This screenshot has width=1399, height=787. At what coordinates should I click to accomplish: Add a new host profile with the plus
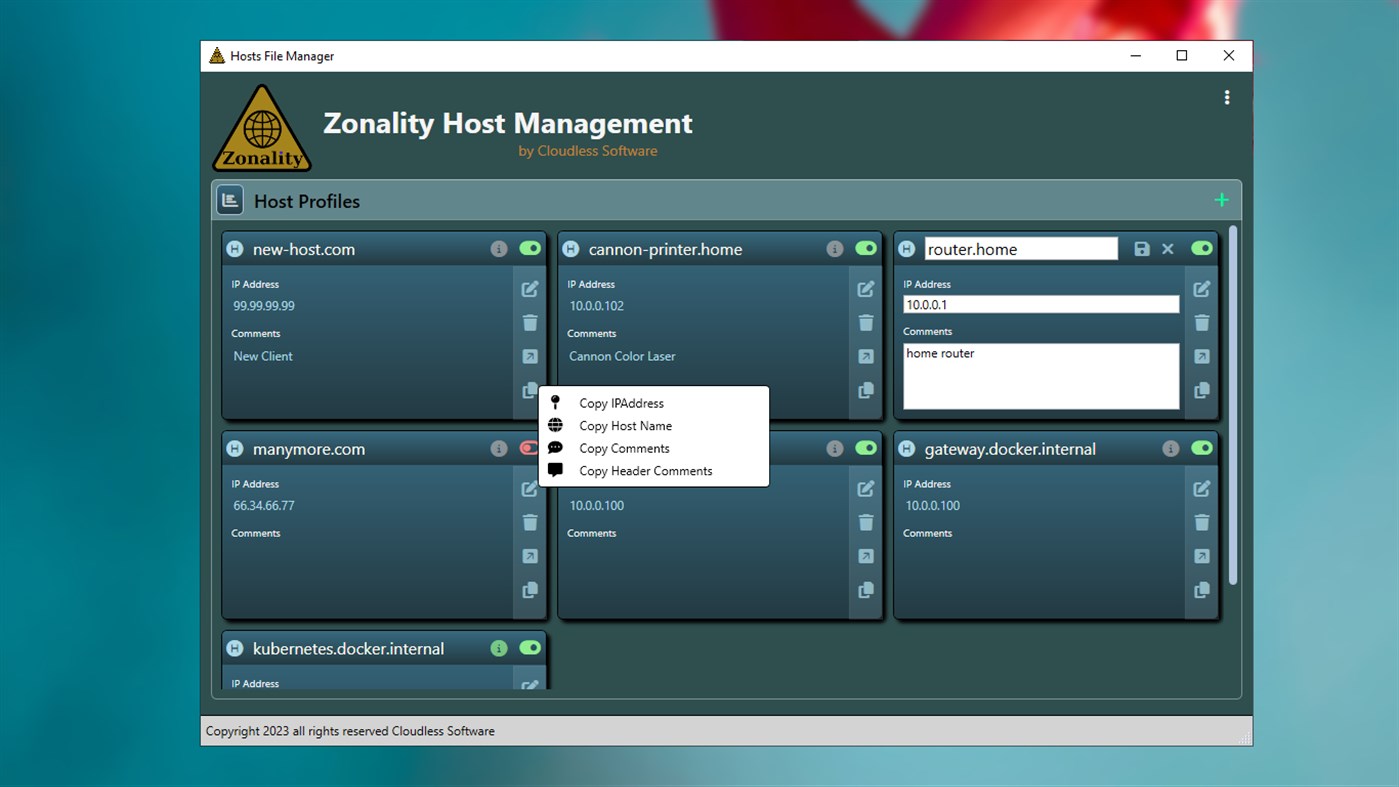pyautogui.click(x=1221, y=199)
